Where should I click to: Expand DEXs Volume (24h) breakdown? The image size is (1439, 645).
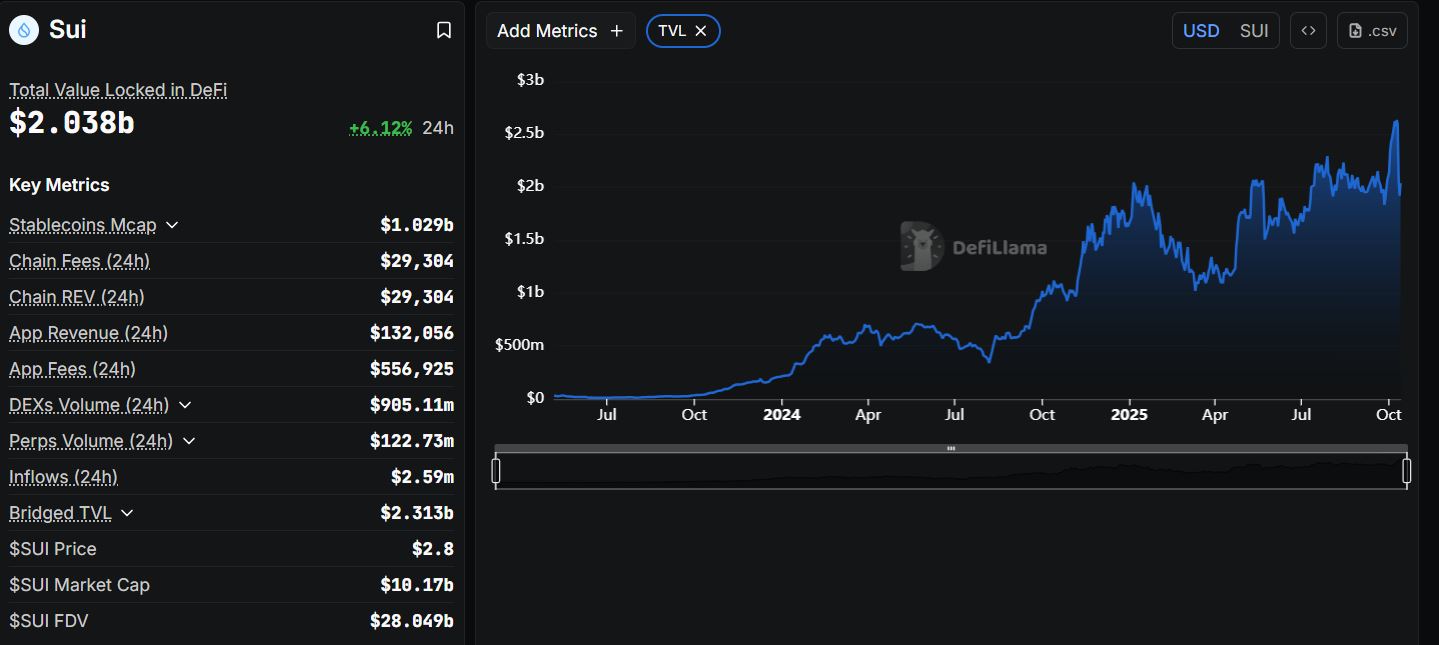(185, 405)
